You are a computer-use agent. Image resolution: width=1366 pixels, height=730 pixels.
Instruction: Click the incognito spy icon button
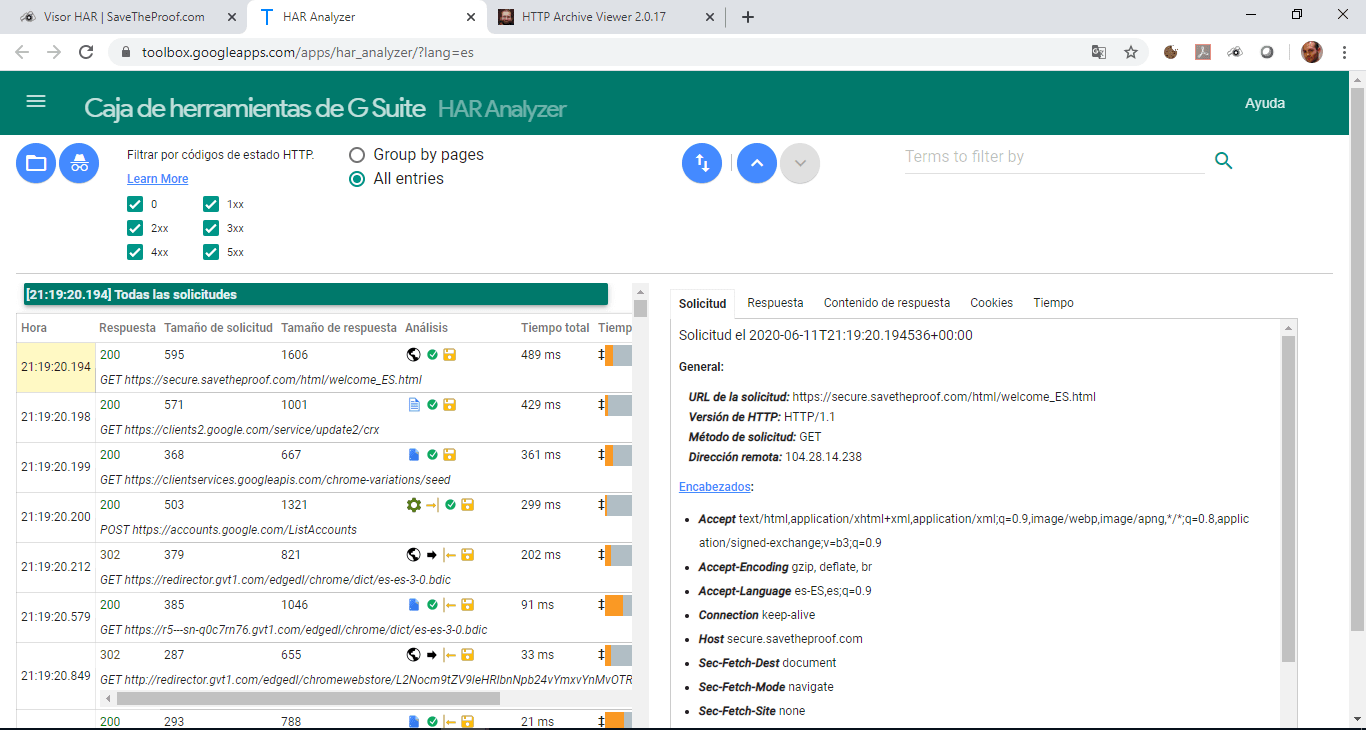[x=79, y=163]
